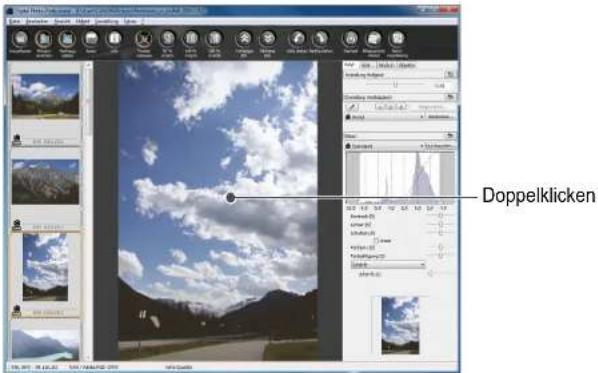This screenshot has height=373, width=598.
Task: Select the rocky mountain thumbnail
Action: 45,182
